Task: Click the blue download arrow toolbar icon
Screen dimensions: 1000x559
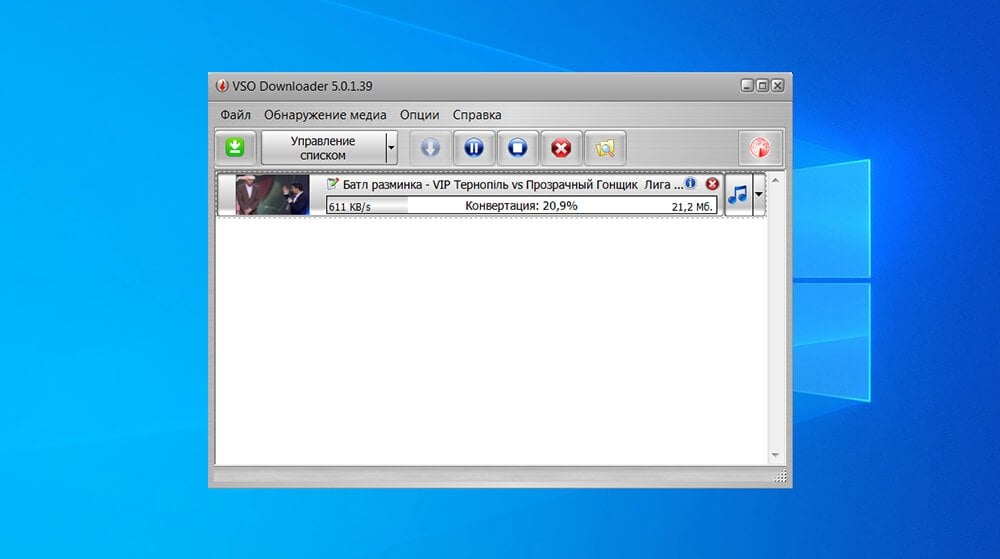Action: pyautogui.click(x=430, y=148)
